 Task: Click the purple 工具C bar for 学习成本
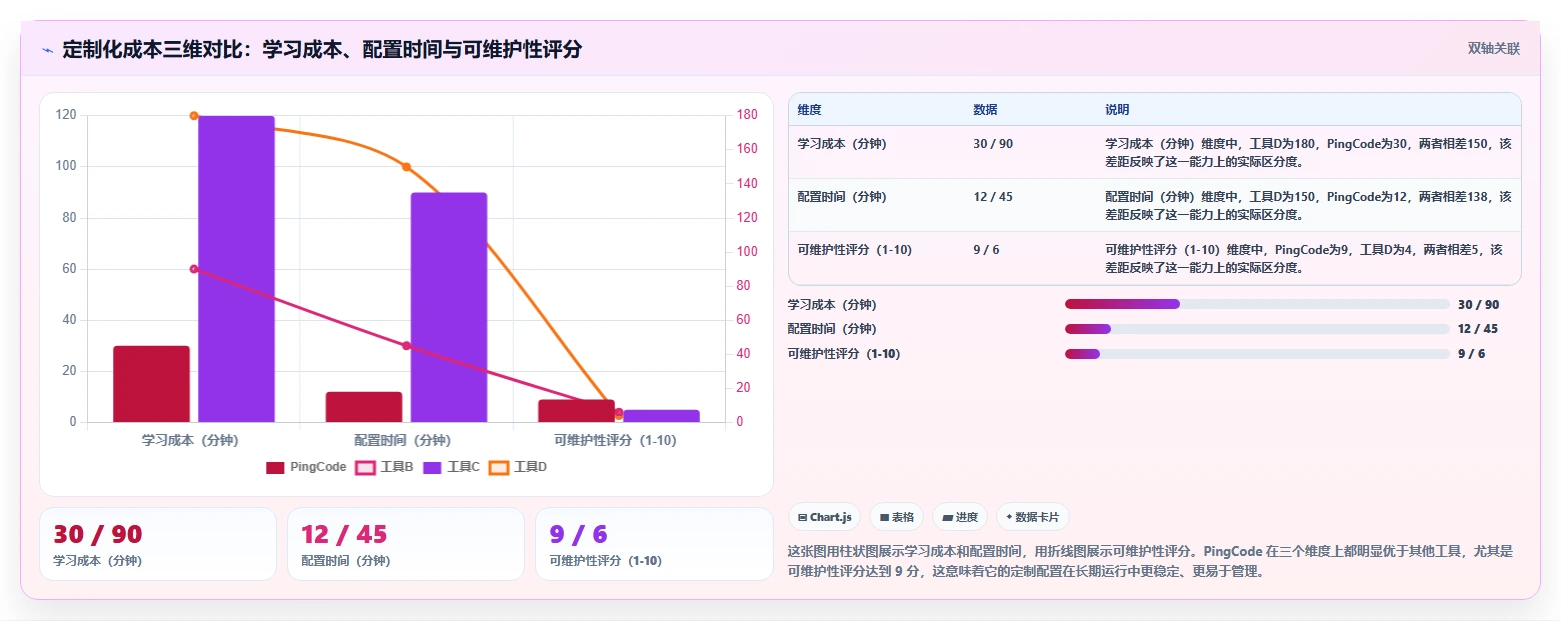[236, 269]
